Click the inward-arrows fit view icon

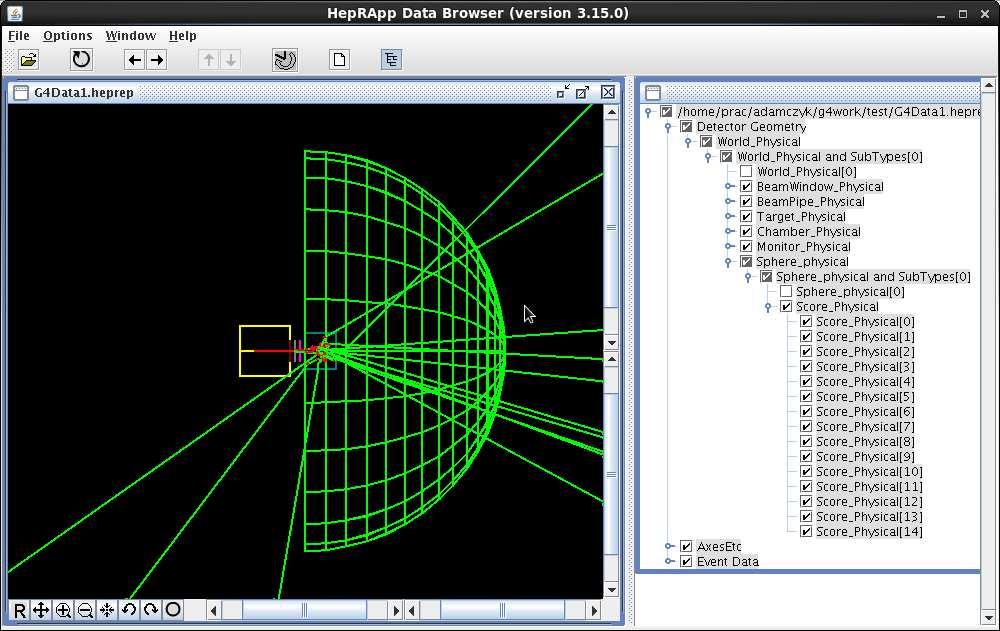click(x=107, y=611)
